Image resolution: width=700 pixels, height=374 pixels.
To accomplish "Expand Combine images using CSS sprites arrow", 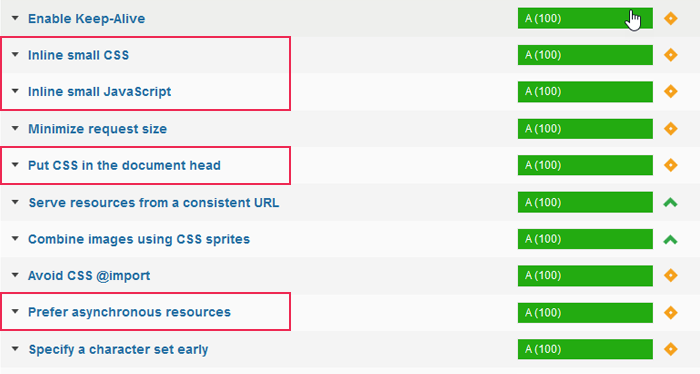I will [x=15, y=239].
